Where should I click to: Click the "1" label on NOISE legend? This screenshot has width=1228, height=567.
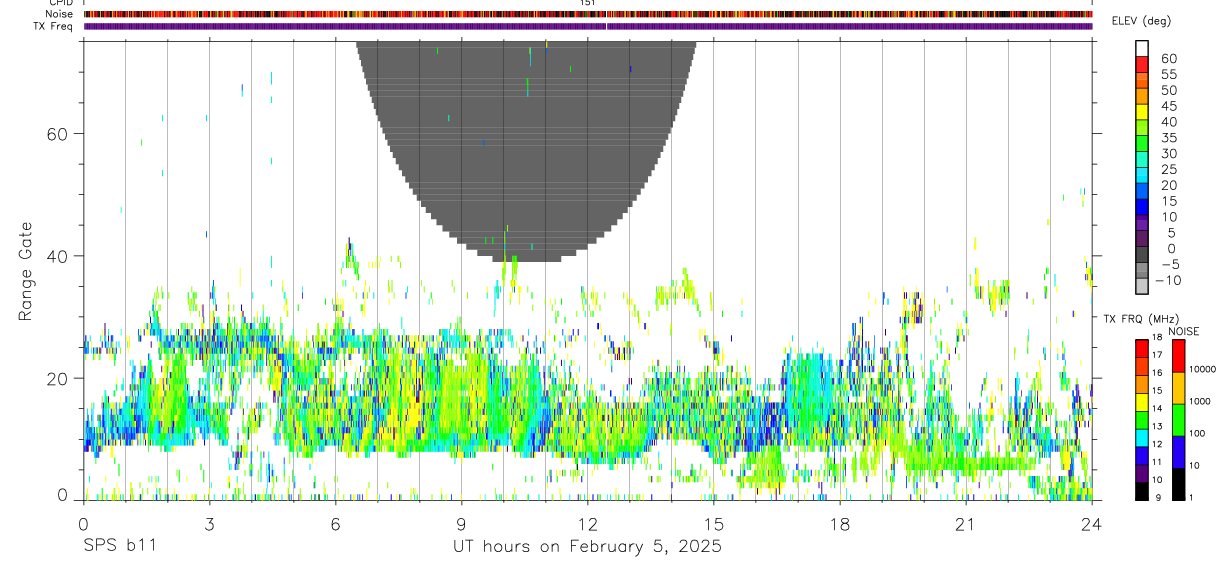[x=1193, y=497]
